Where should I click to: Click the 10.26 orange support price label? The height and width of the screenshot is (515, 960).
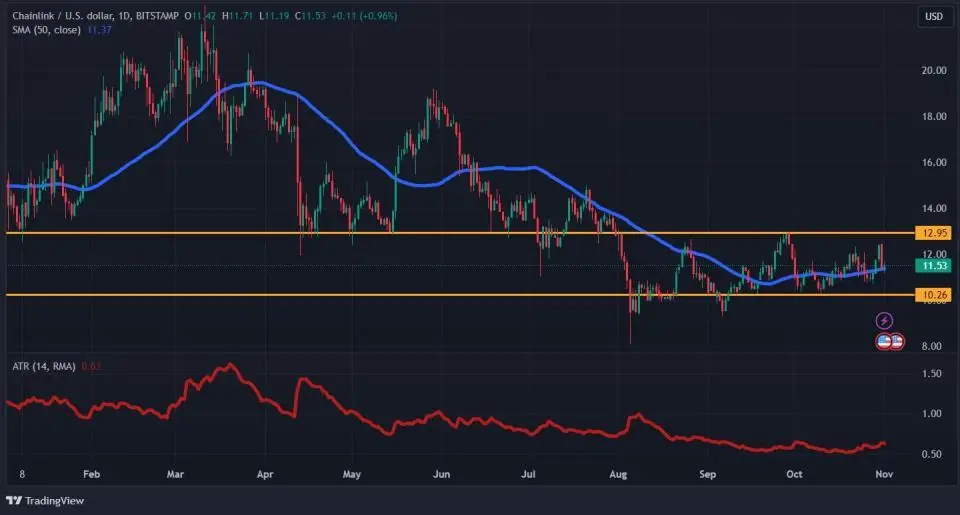point(934,295)
